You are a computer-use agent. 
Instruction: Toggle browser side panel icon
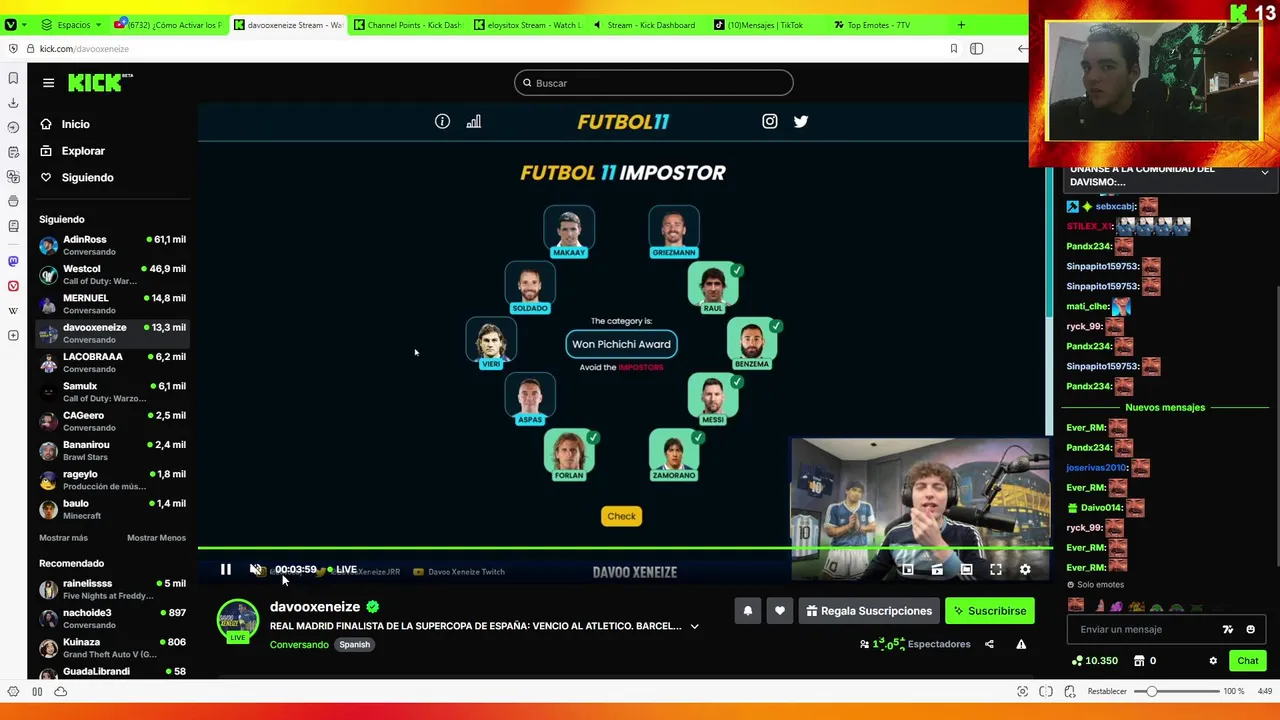(976, 48)
